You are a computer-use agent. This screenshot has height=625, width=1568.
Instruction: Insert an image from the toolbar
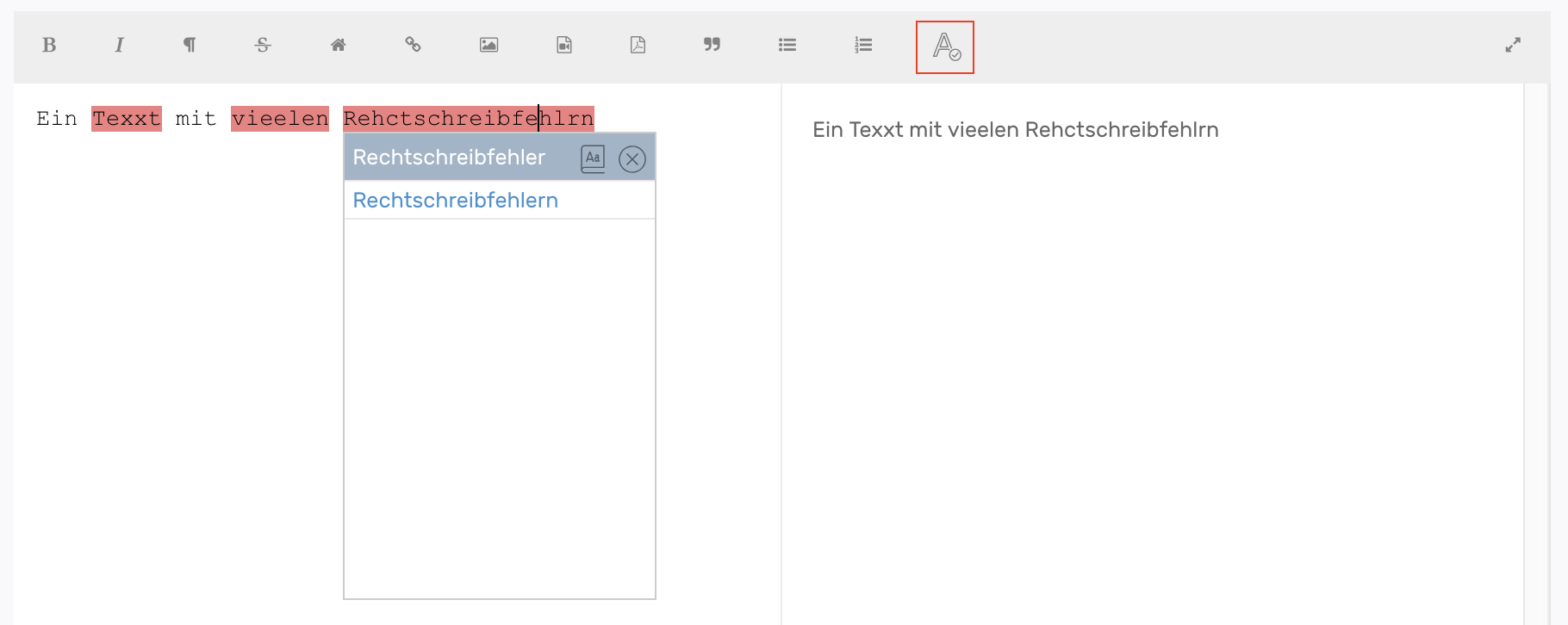[488, 46]
